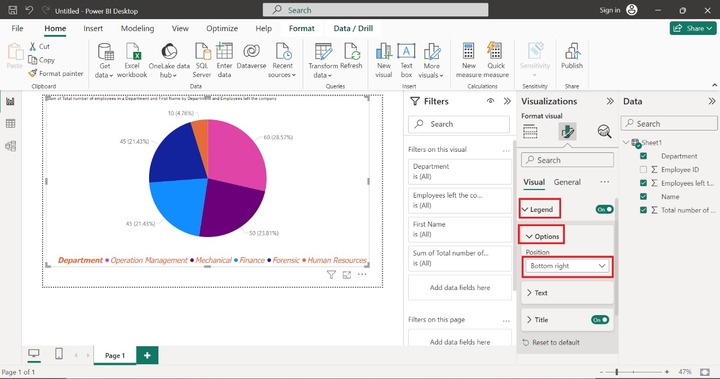Open the Position dropdown

pos(567,266)
